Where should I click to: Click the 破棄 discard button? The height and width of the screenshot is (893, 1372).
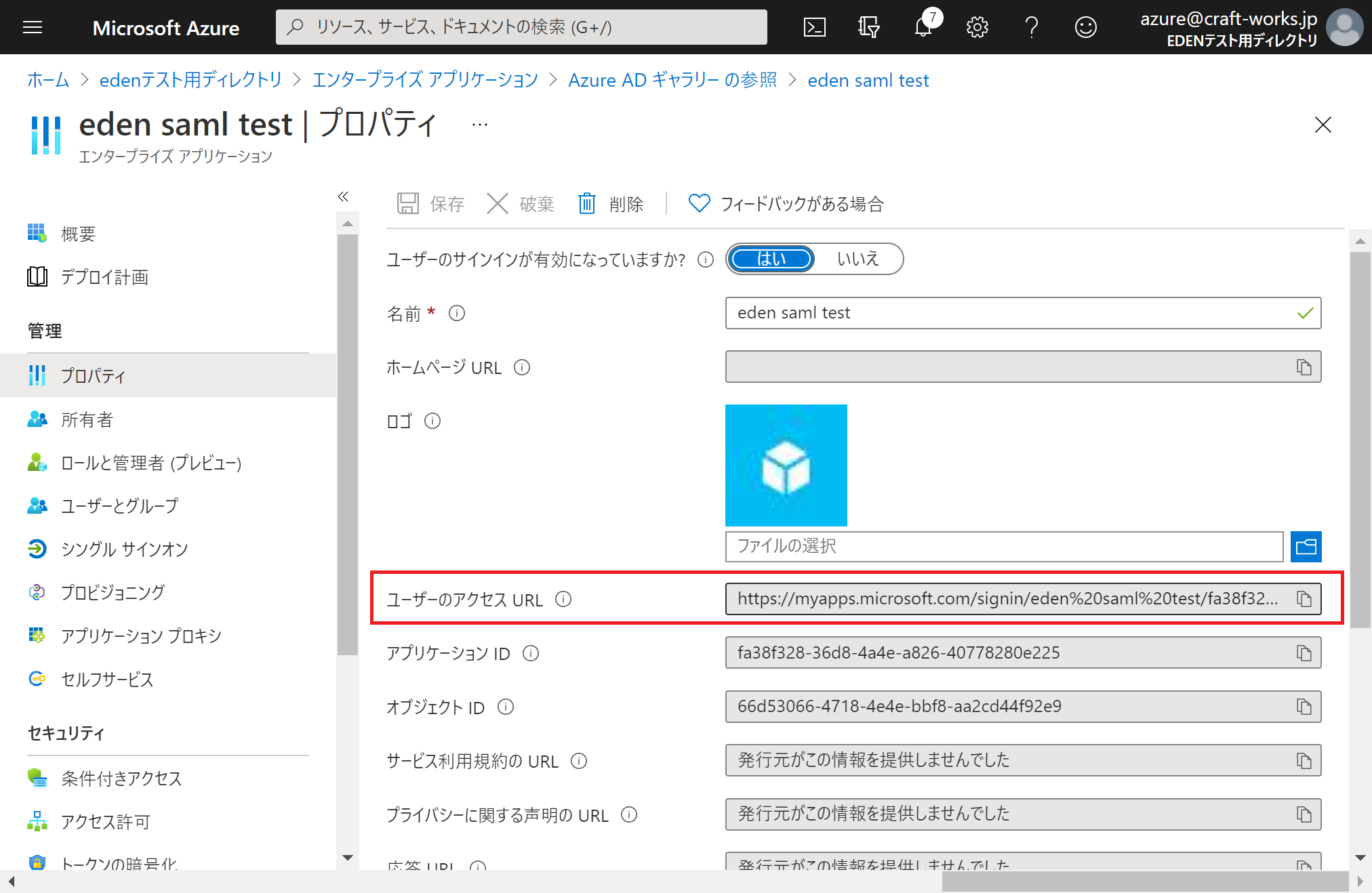point(521,203)
